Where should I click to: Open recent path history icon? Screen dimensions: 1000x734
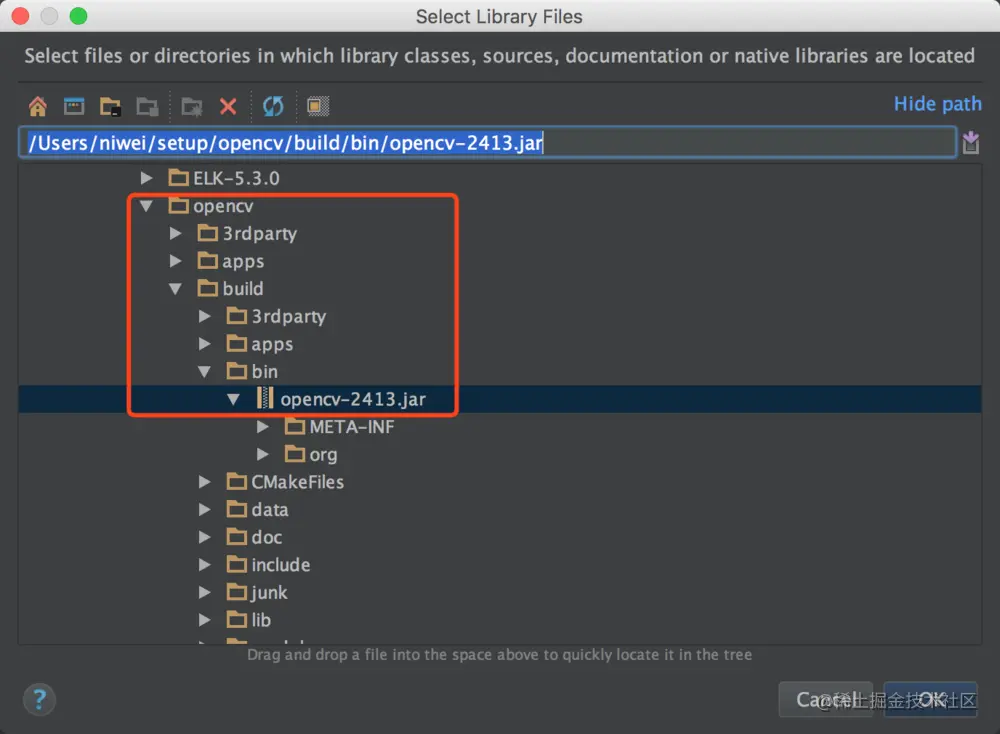970,142
